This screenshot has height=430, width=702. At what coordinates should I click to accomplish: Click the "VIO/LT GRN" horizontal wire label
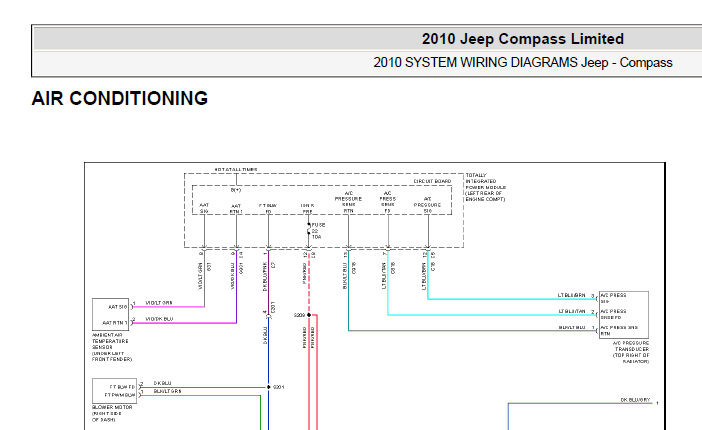(x=159, y=303)
